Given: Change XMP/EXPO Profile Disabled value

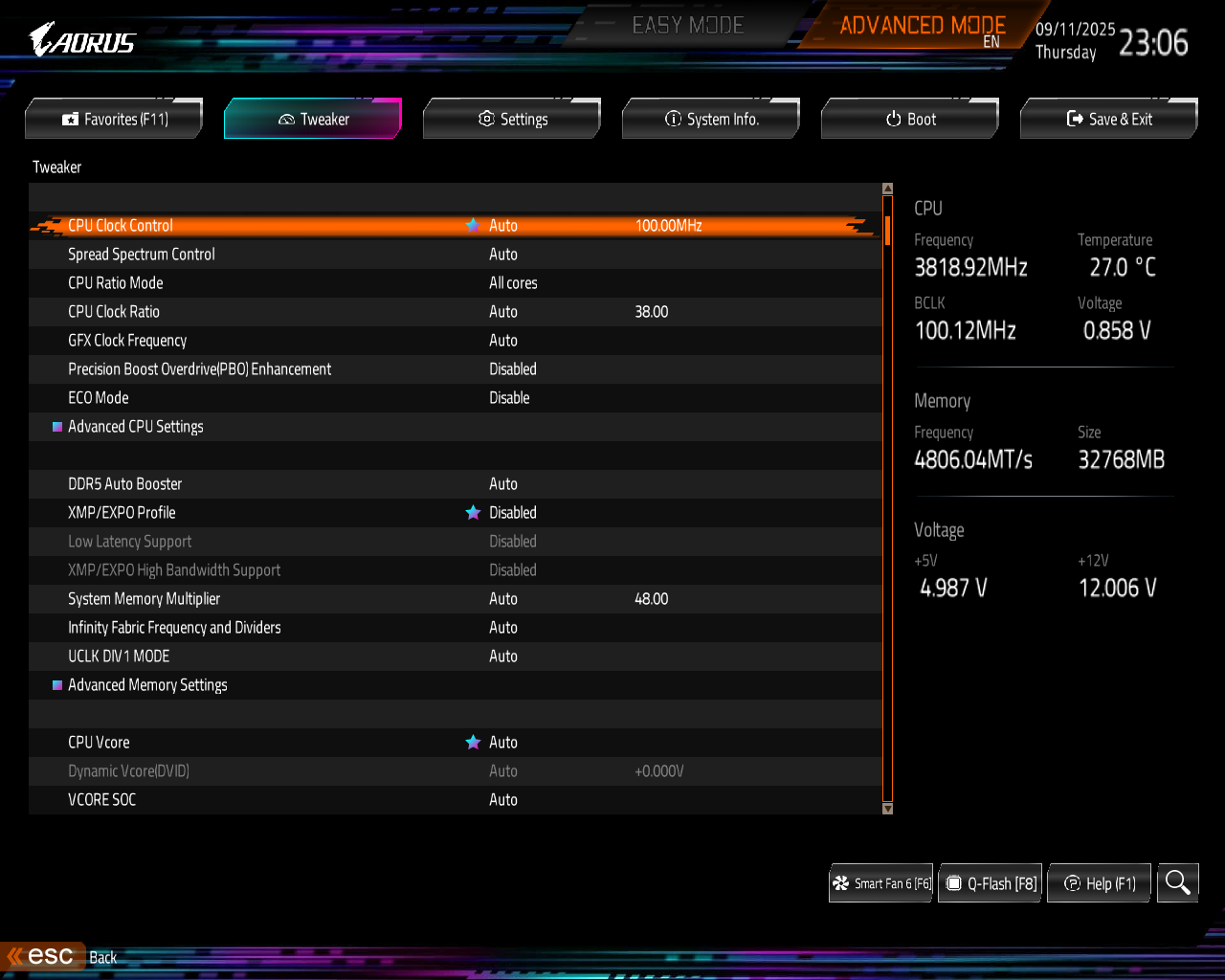Looking at the screenshot, I should (x=513, y=513).
